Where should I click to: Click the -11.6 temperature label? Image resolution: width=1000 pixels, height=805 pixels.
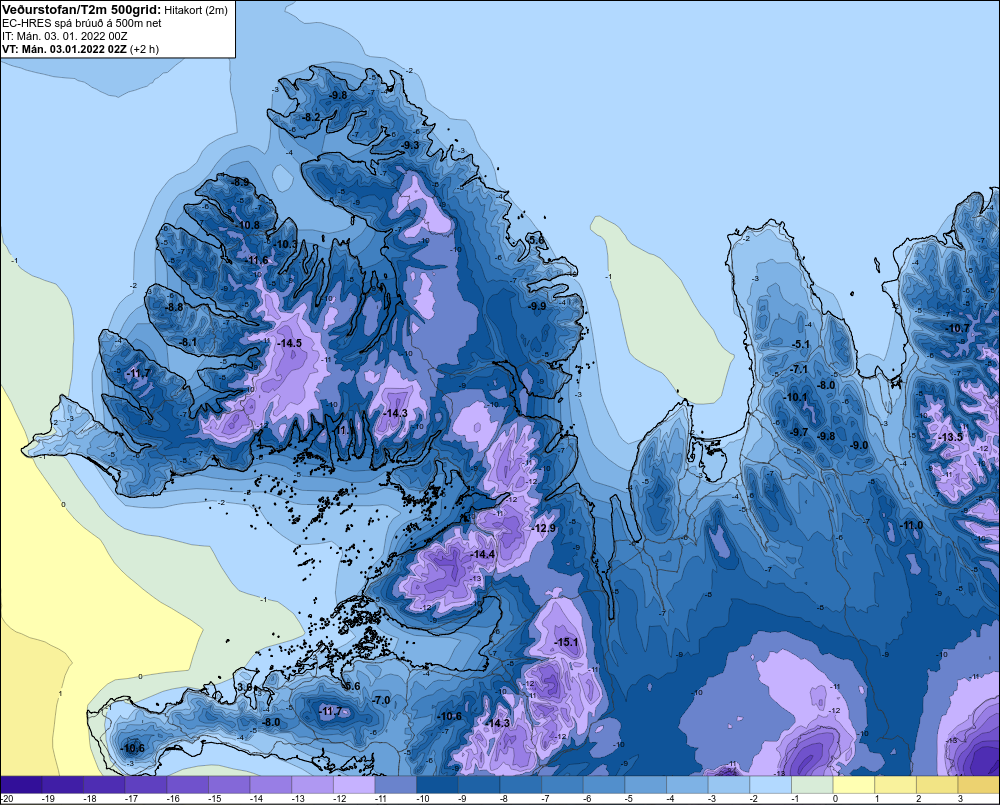pyautogui.click(x=257, y=260)
